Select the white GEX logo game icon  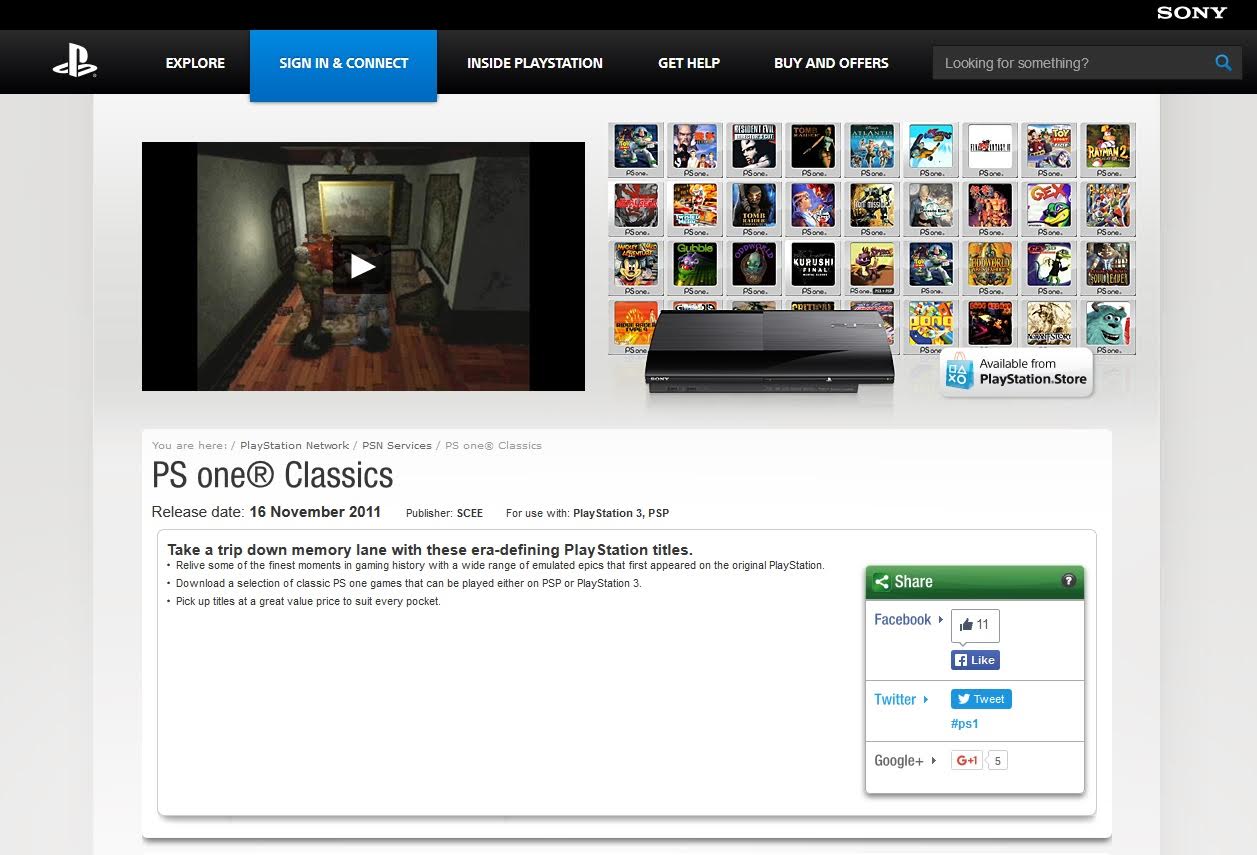coord(1049,208)
